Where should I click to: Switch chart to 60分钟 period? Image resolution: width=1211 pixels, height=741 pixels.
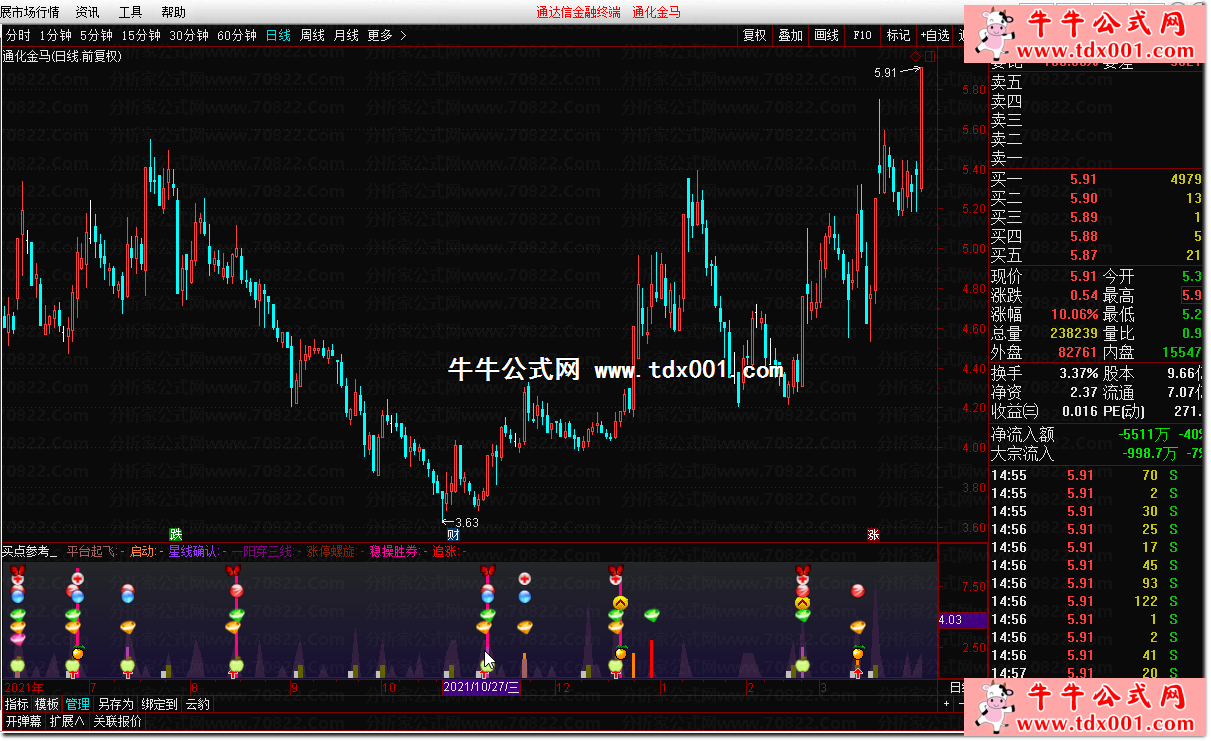[x=236, y=35]
